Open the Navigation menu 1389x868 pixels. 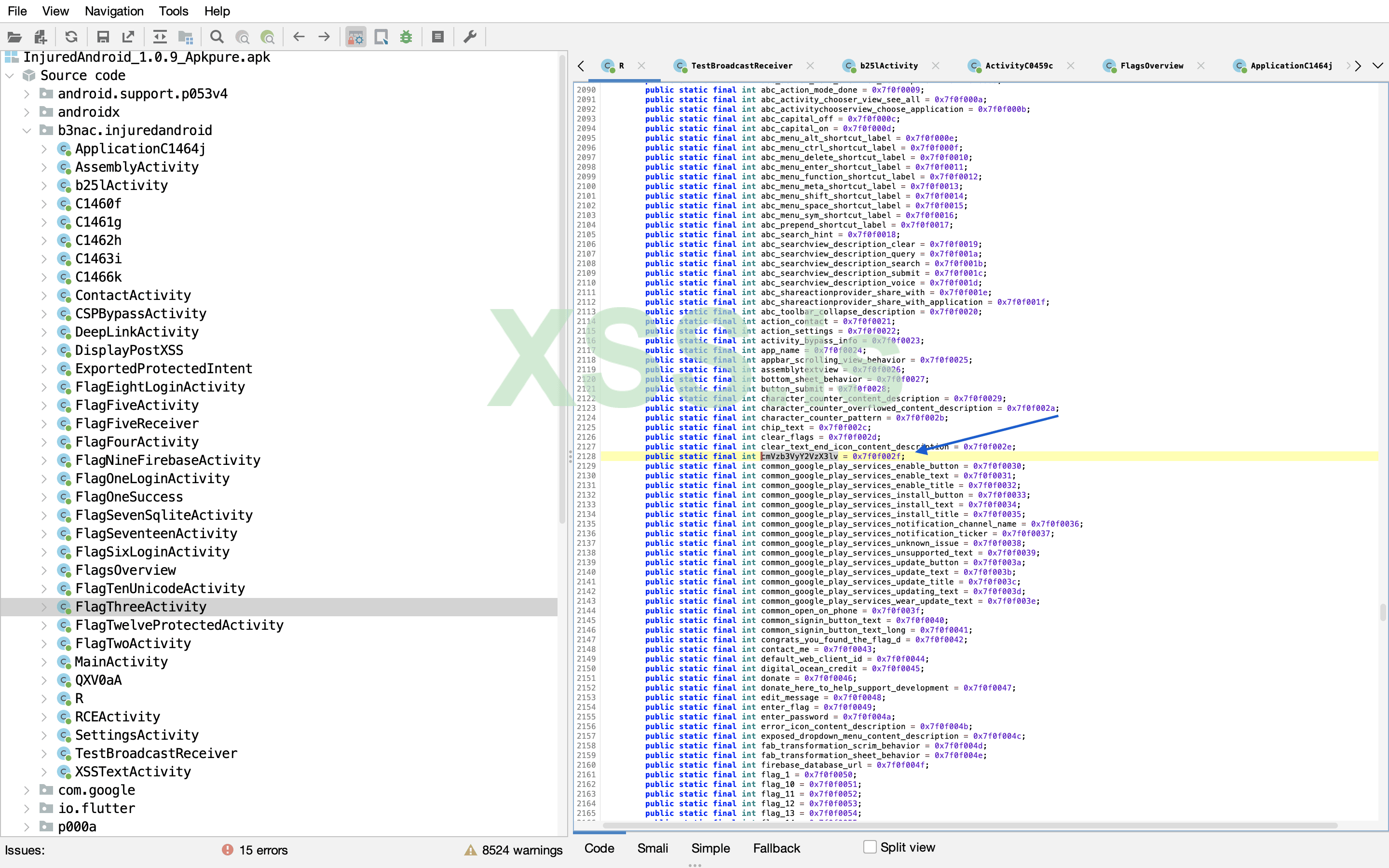tap(114, 11)
